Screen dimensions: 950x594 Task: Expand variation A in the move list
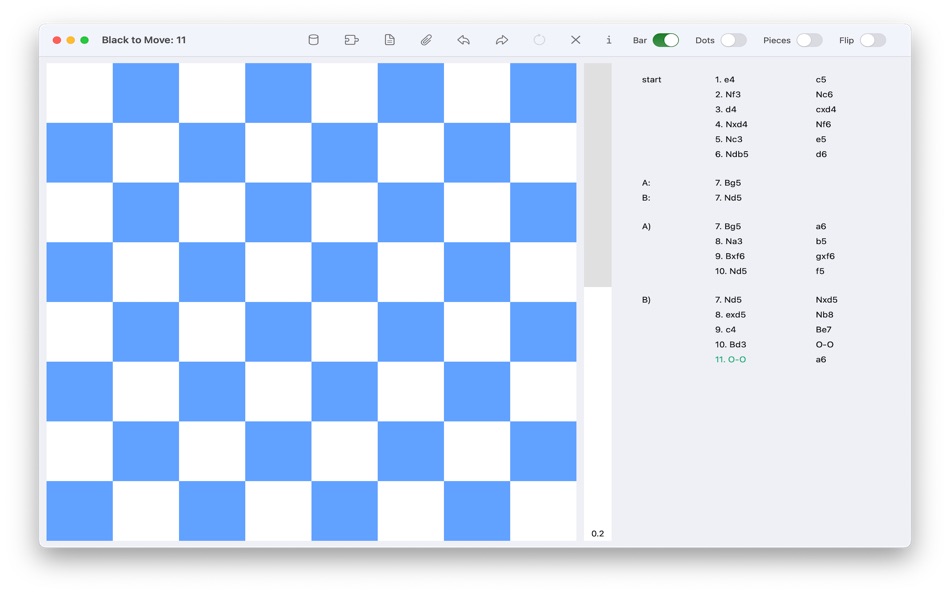(647, 183)
